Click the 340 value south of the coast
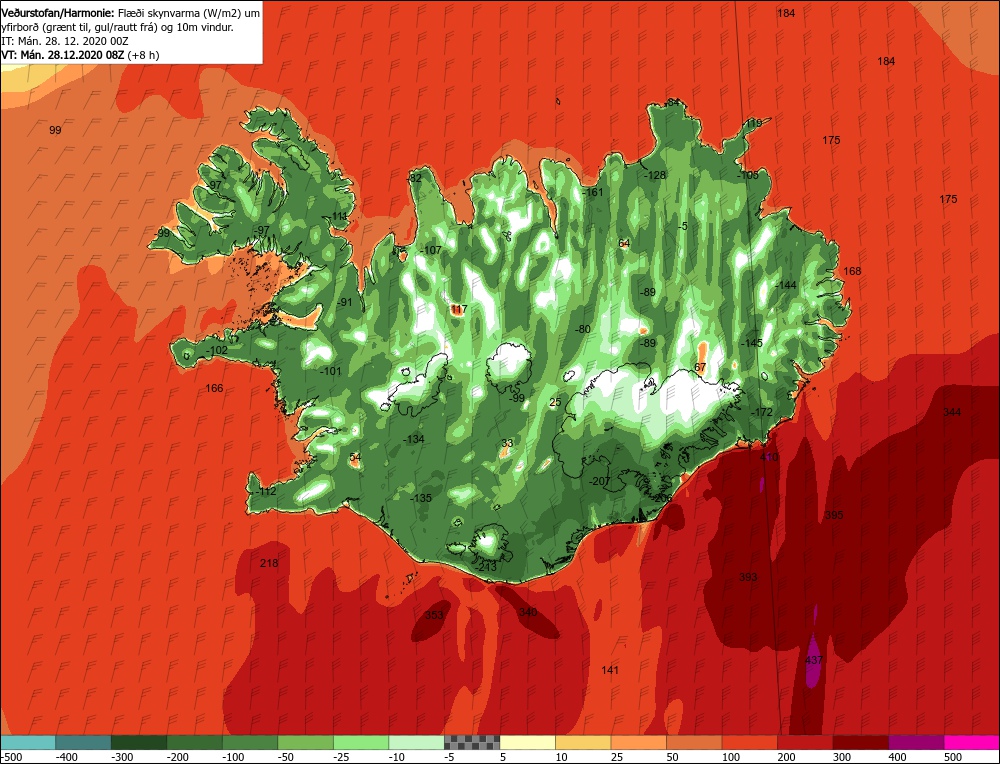The width and height of the screenshot is (1000, 764). point(528,612)
